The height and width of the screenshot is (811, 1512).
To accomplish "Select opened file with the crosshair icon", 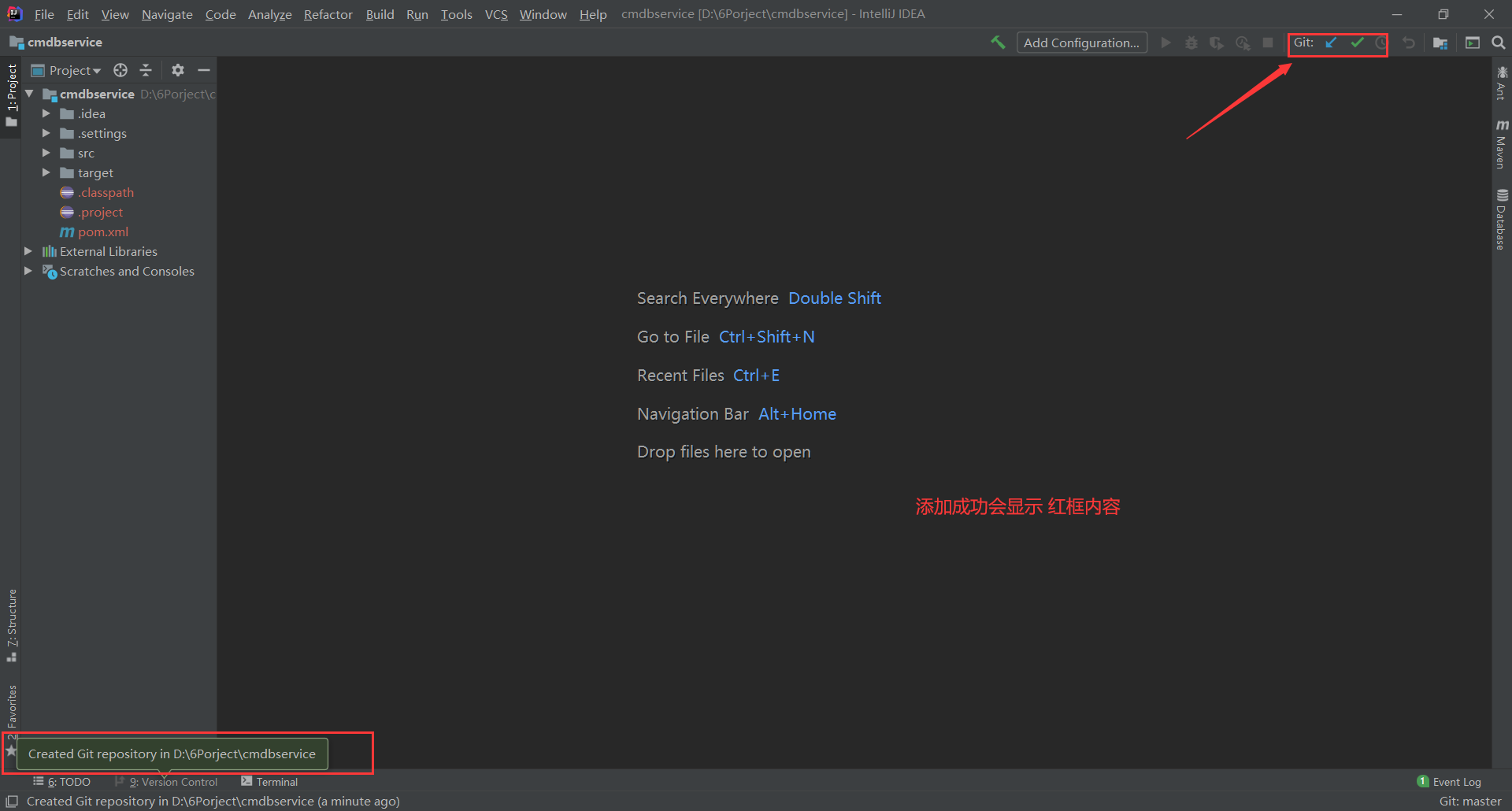I will click(120, 70).
